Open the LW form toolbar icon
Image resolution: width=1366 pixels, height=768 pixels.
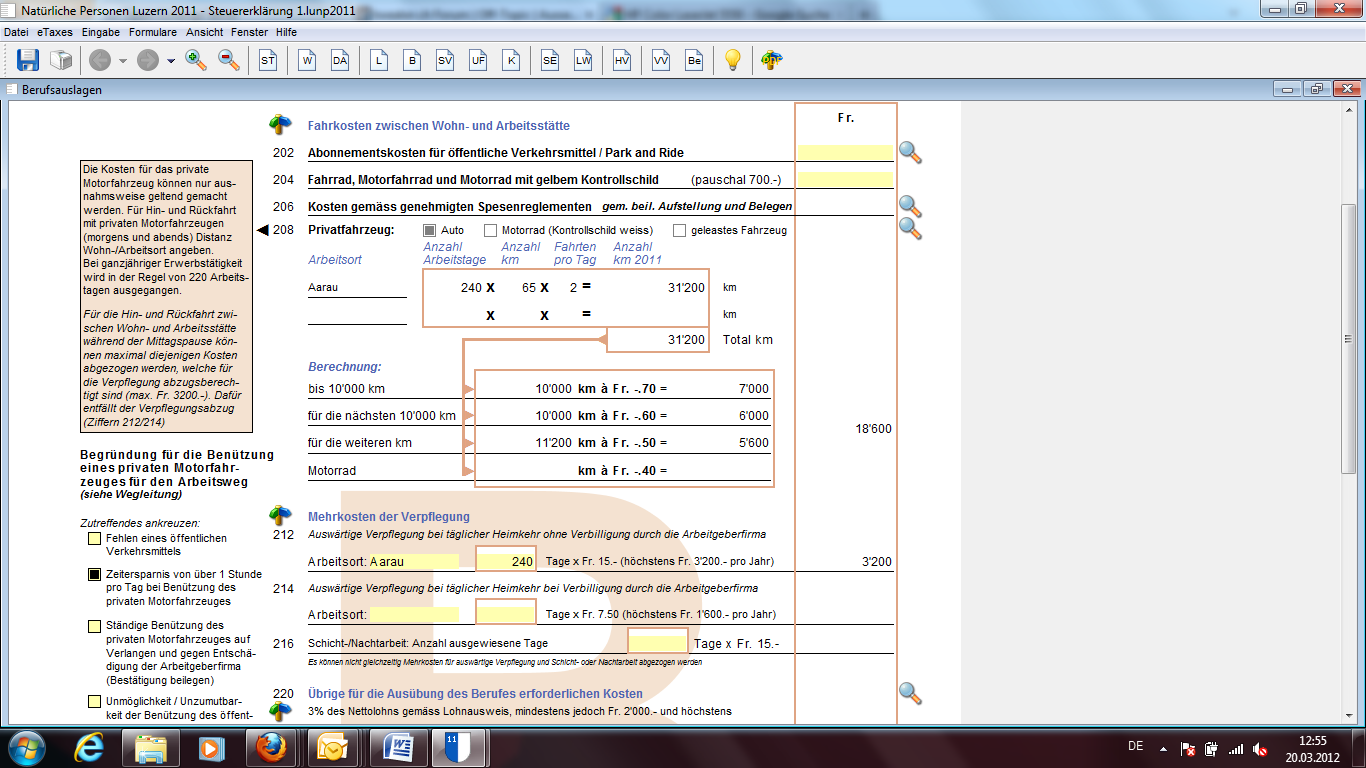(583, 61)
